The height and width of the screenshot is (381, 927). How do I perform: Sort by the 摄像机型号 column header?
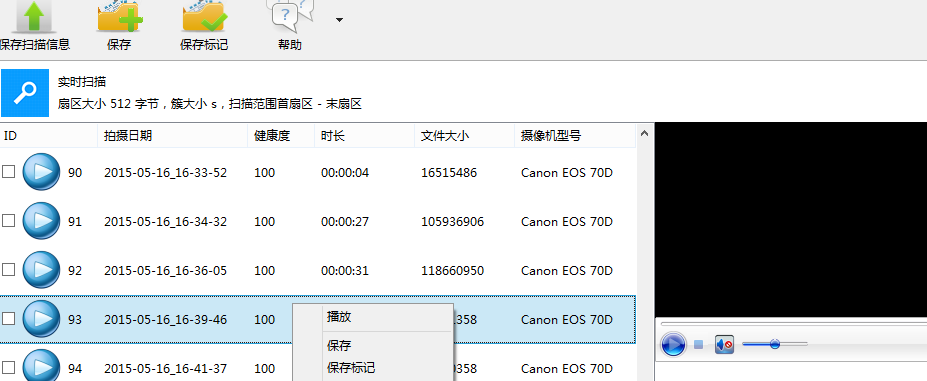[x=575, y=135]
